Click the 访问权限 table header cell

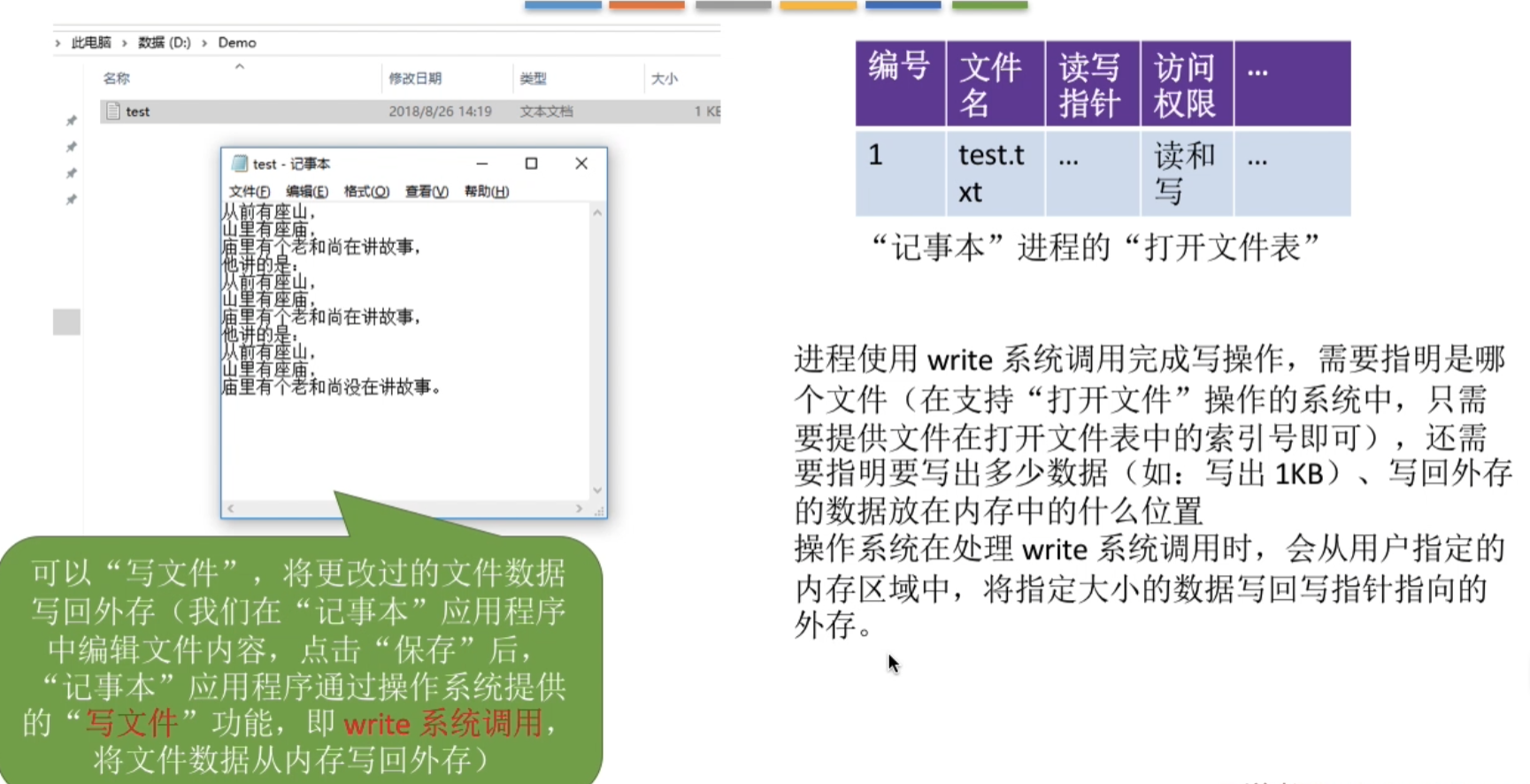(x=1188, y=83)
